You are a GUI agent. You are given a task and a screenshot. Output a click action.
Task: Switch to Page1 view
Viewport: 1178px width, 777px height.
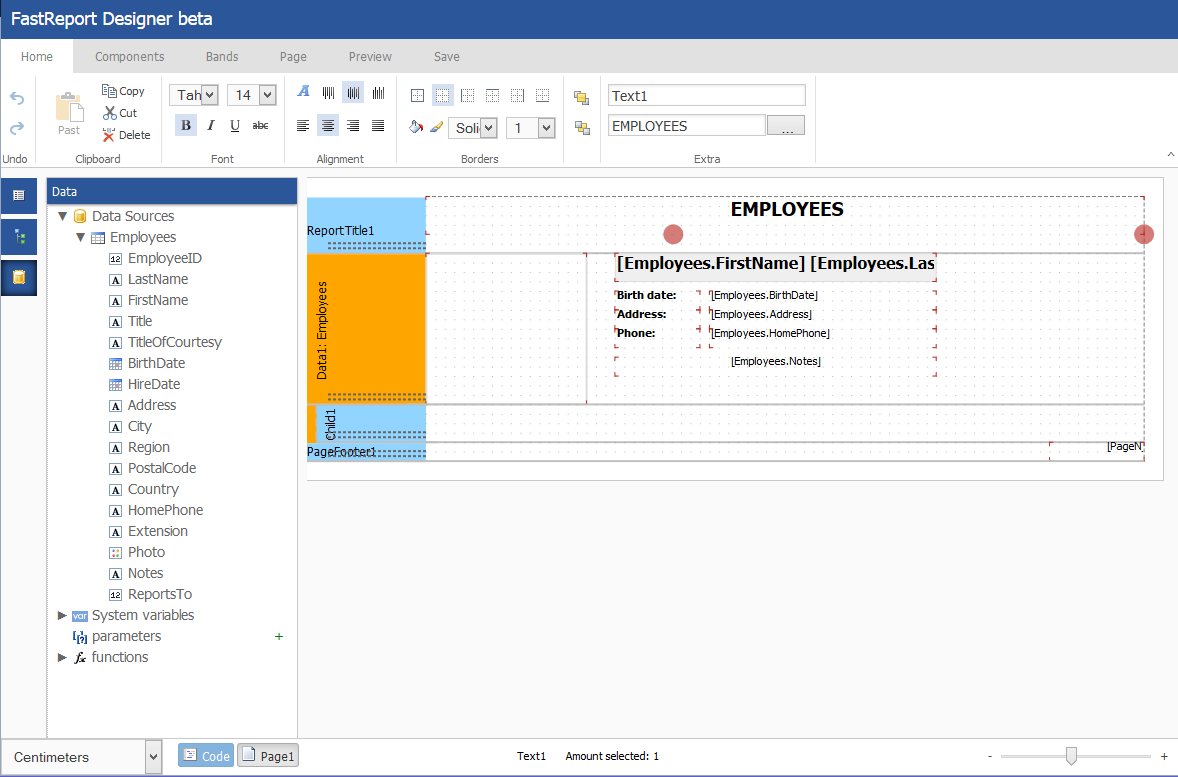tap(268, 755)
